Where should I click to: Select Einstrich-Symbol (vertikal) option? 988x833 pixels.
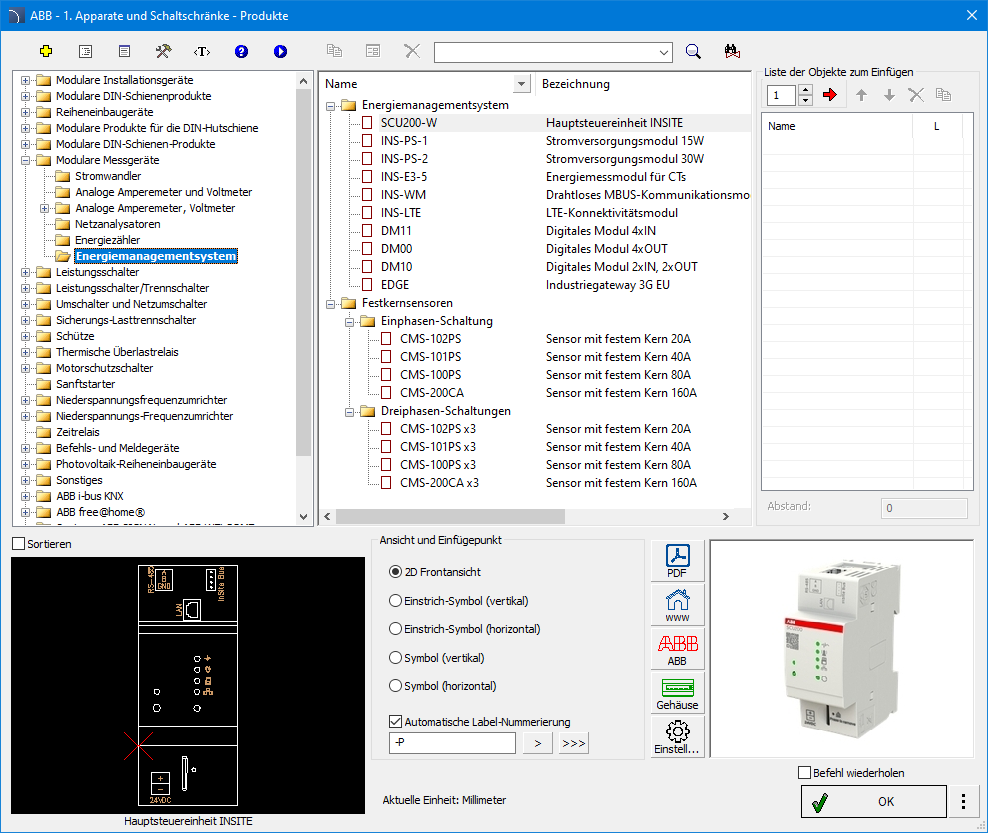395,601
